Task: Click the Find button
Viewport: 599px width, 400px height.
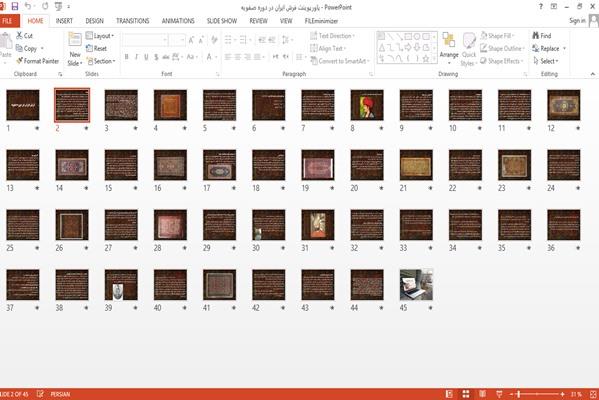Action: (542, 36)
